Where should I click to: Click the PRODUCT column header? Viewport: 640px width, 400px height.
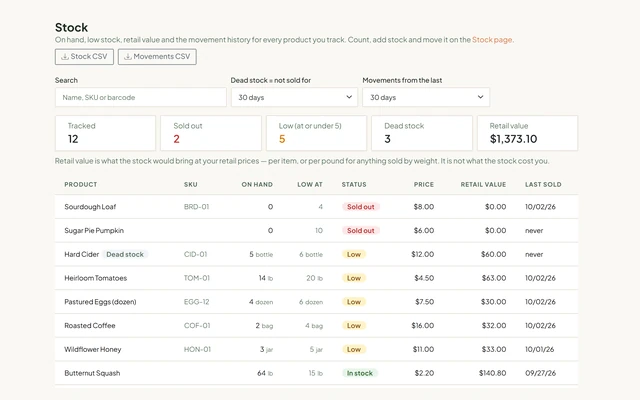click(81, 184)
